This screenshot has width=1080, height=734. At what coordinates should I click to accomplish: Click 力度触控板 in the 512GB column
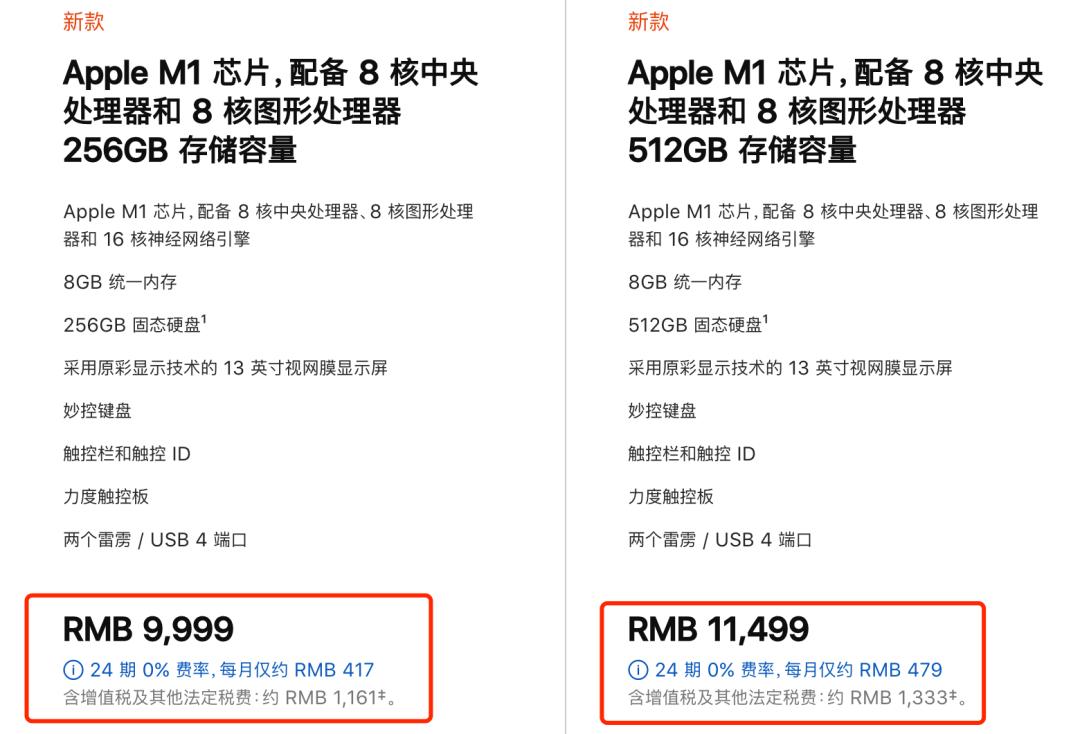[x=671, y=497]
